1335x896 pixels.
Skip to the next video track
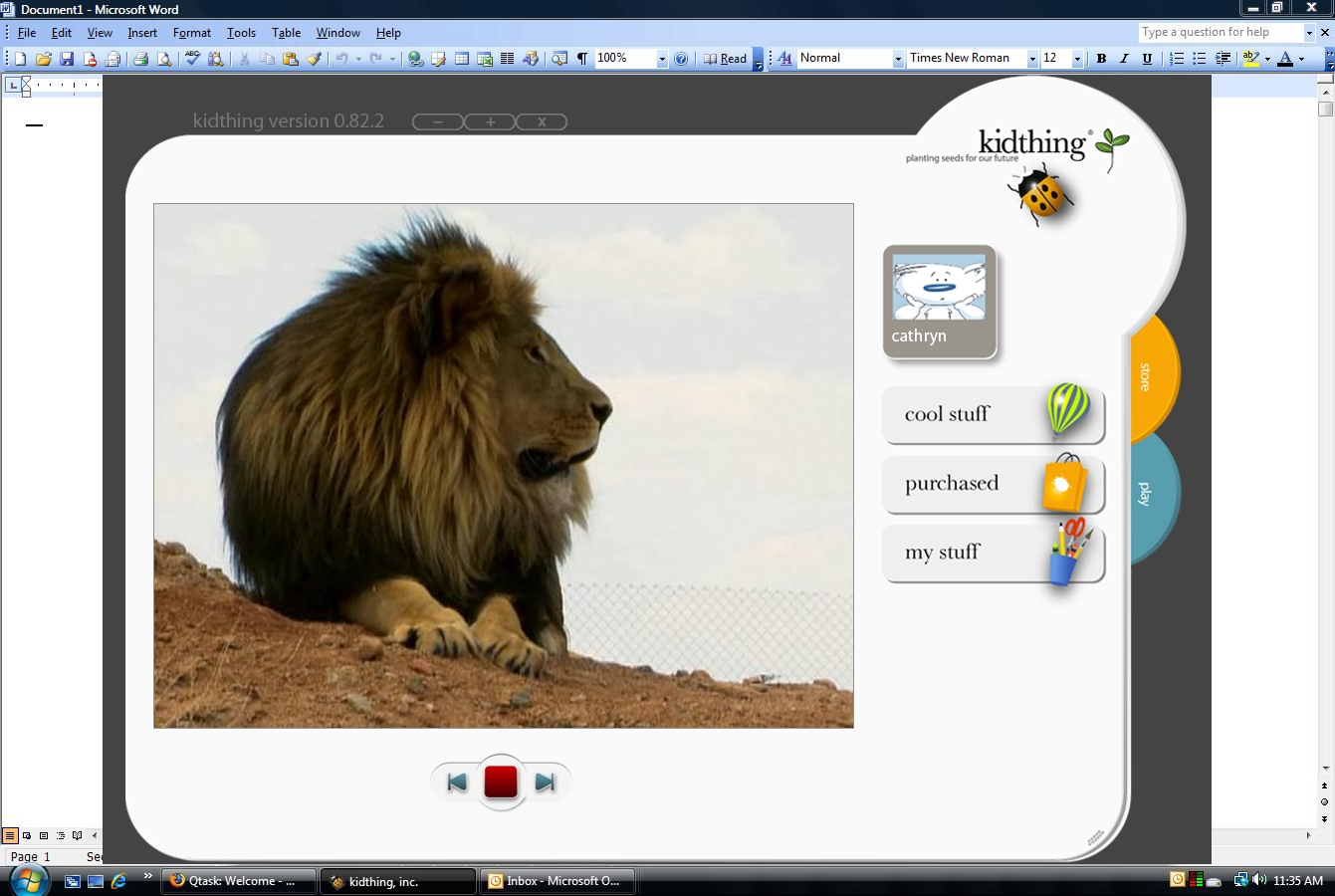pos(545,783)
